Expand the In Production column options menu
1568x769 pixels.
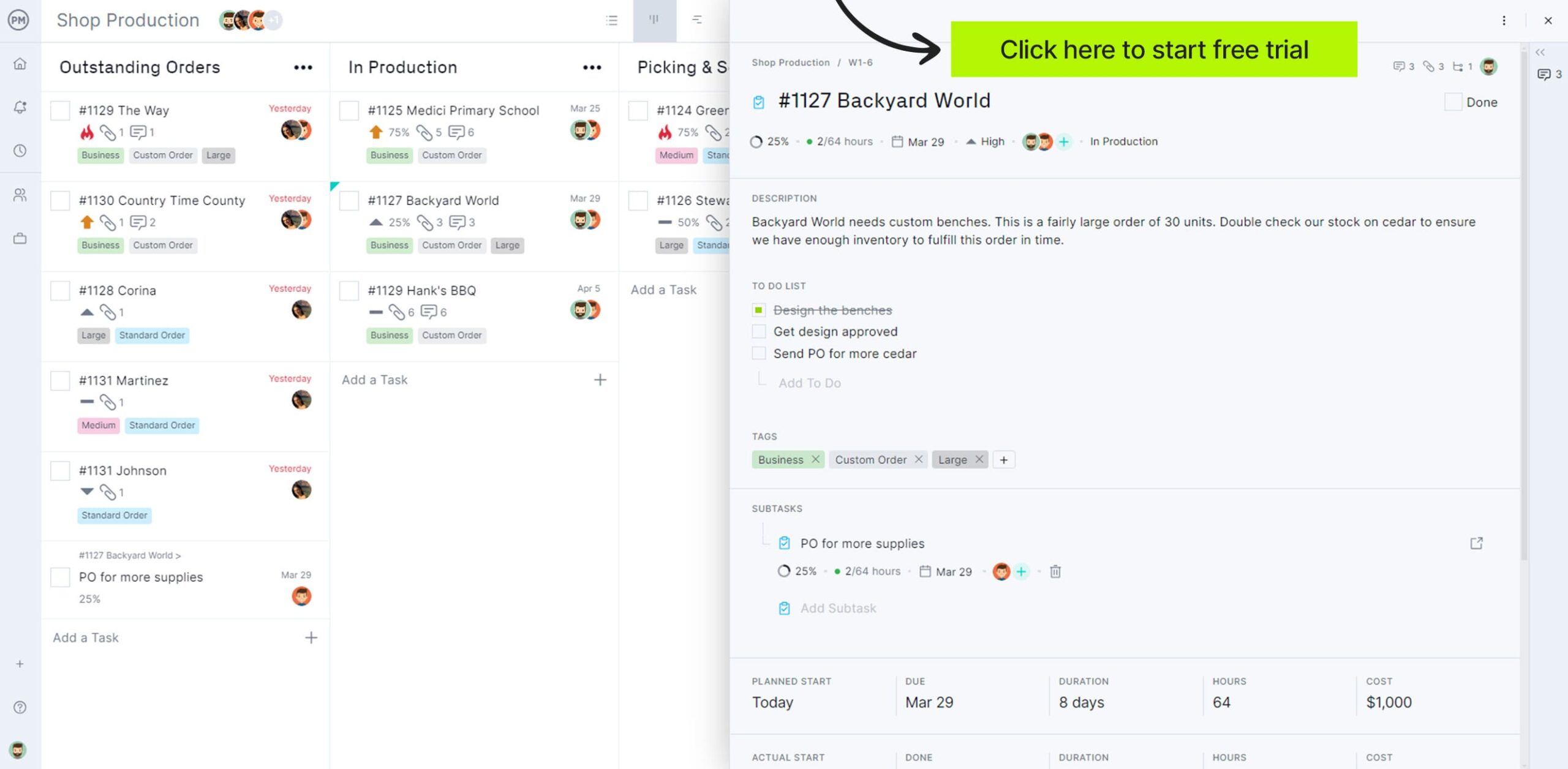click(590, 67)
